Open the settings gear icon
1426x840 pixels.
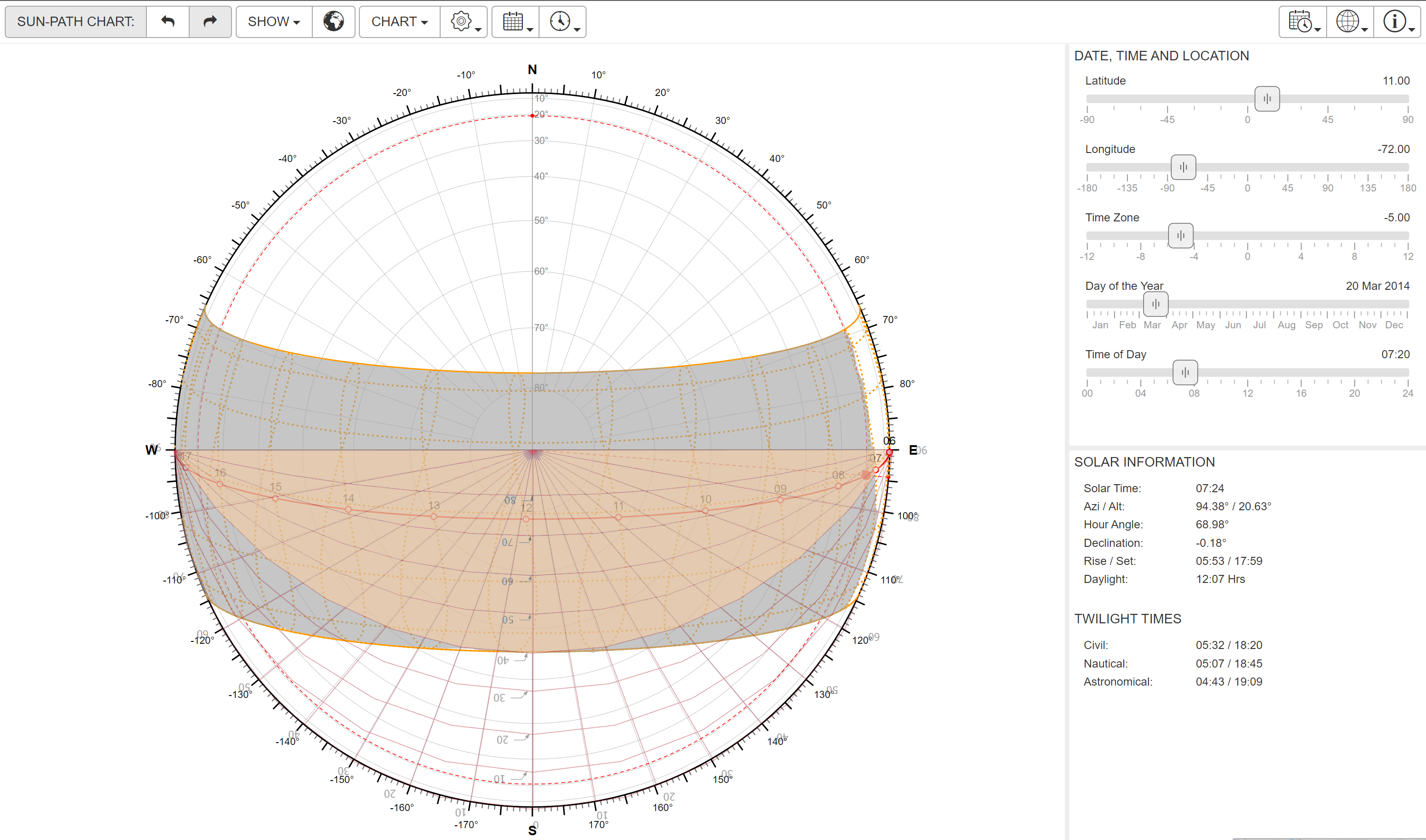(x=460, y=21)
